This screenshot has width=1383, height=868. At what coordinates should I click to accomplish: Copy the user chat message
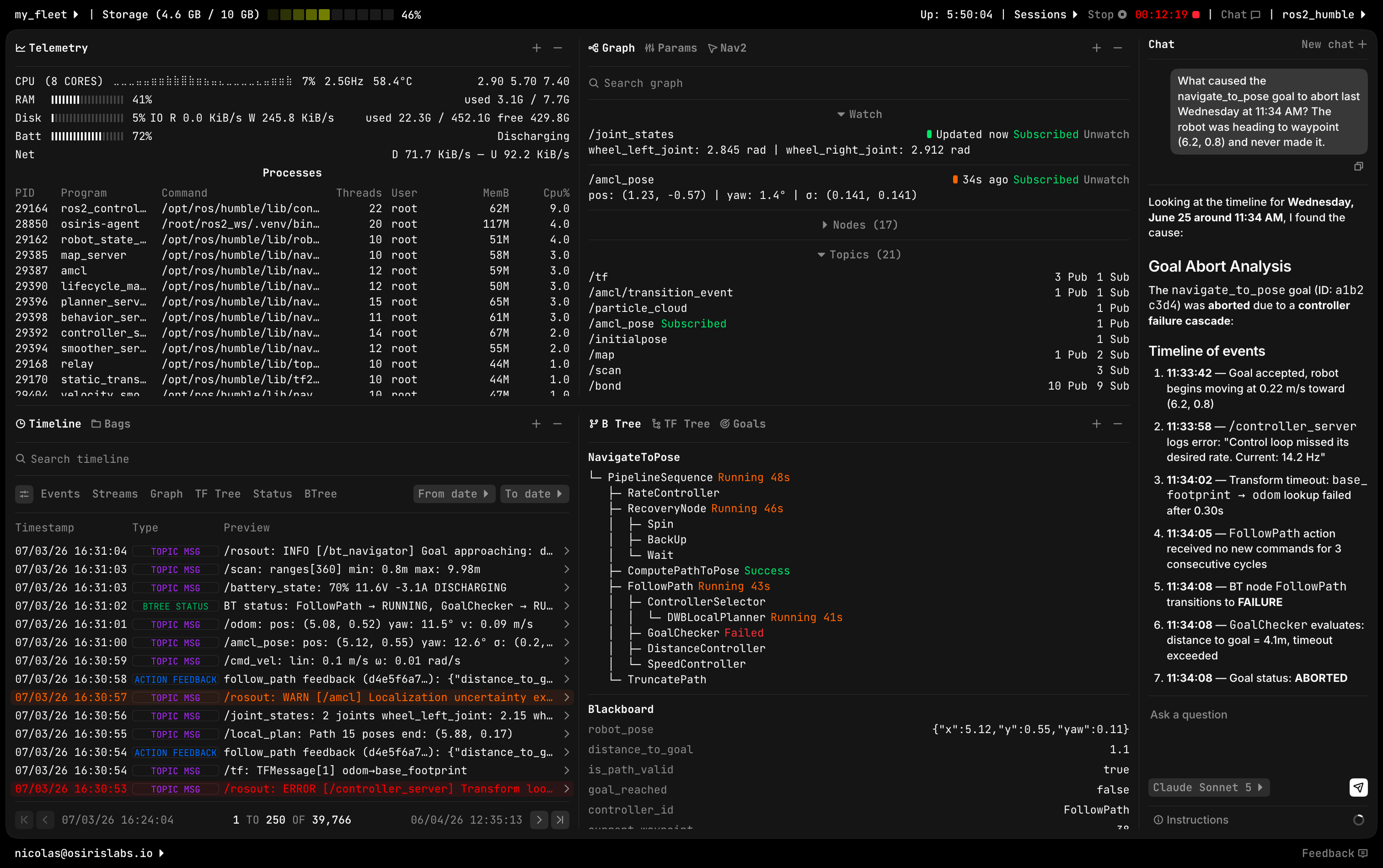point(1358,166)
